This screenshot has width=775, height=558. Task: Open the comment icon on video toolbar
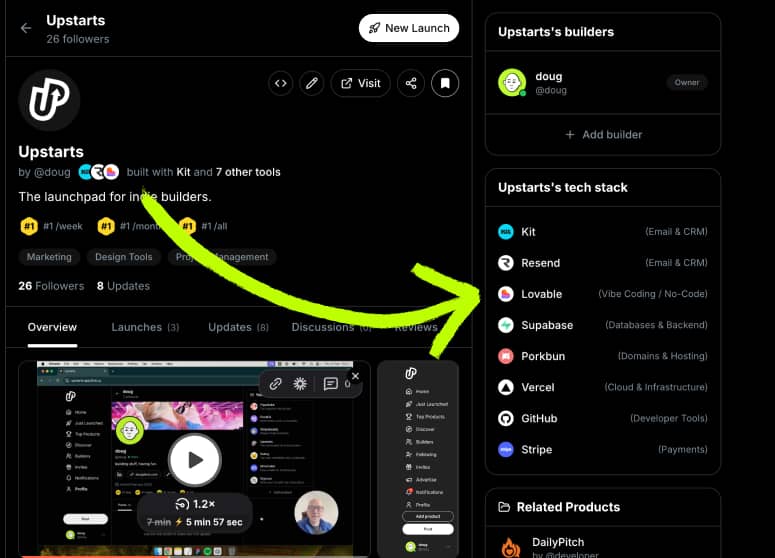click(x=330, y=383)
